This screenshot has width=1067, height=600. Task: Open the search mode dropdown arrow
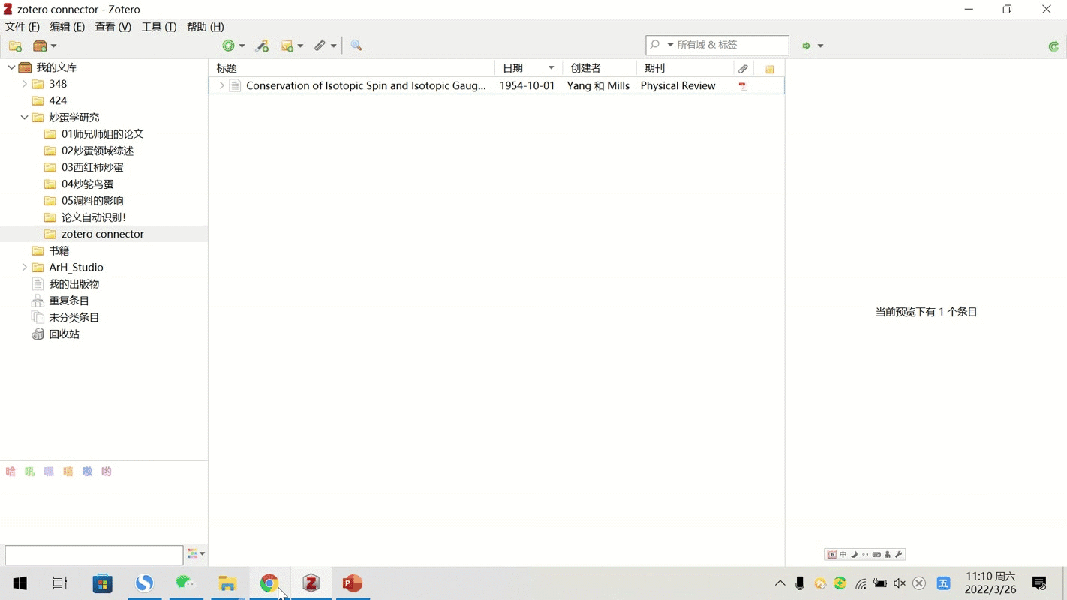point(670,45)
